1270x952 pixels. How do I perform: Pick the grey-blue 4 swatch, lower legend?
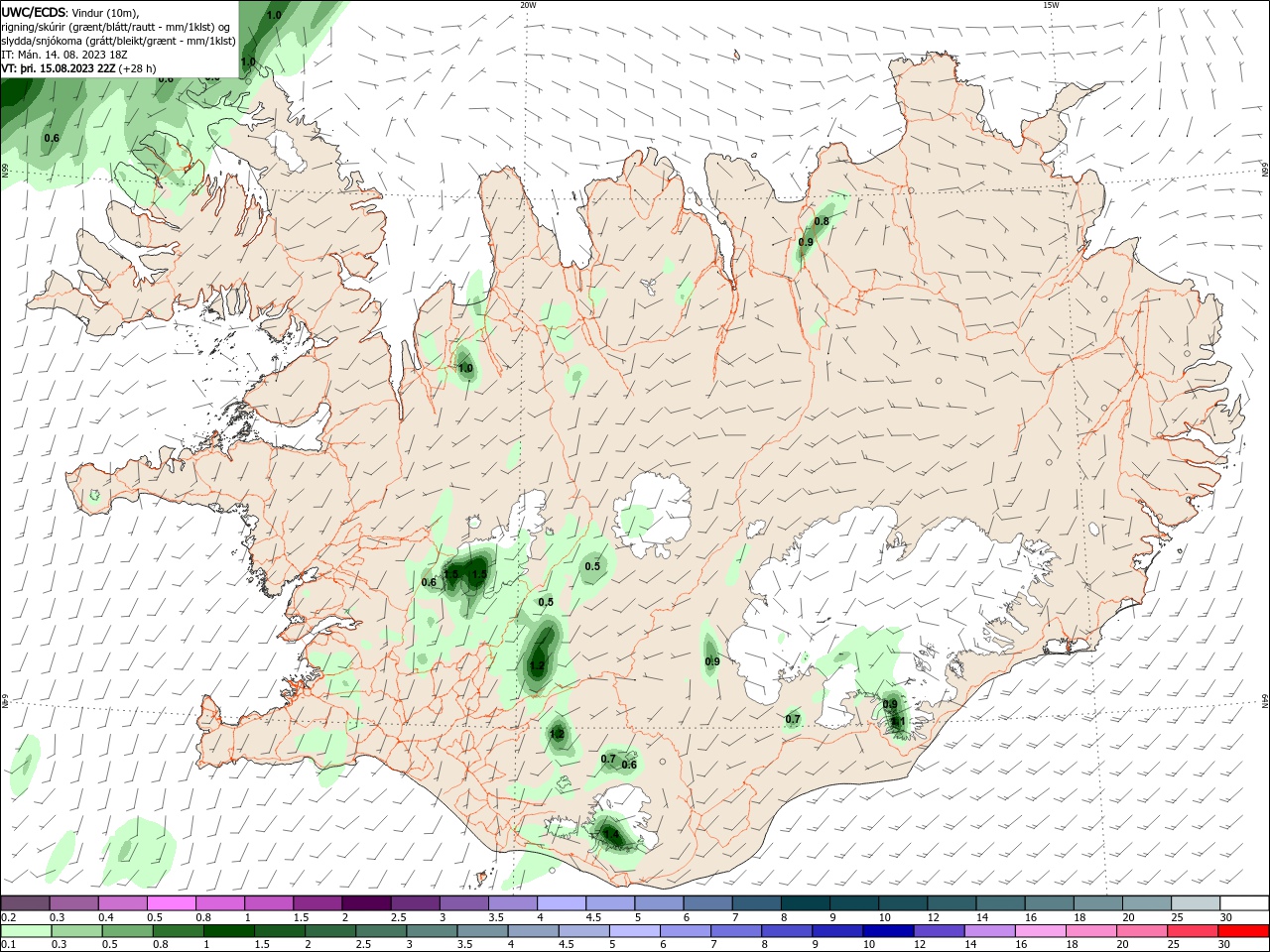(x=533, y=931)
